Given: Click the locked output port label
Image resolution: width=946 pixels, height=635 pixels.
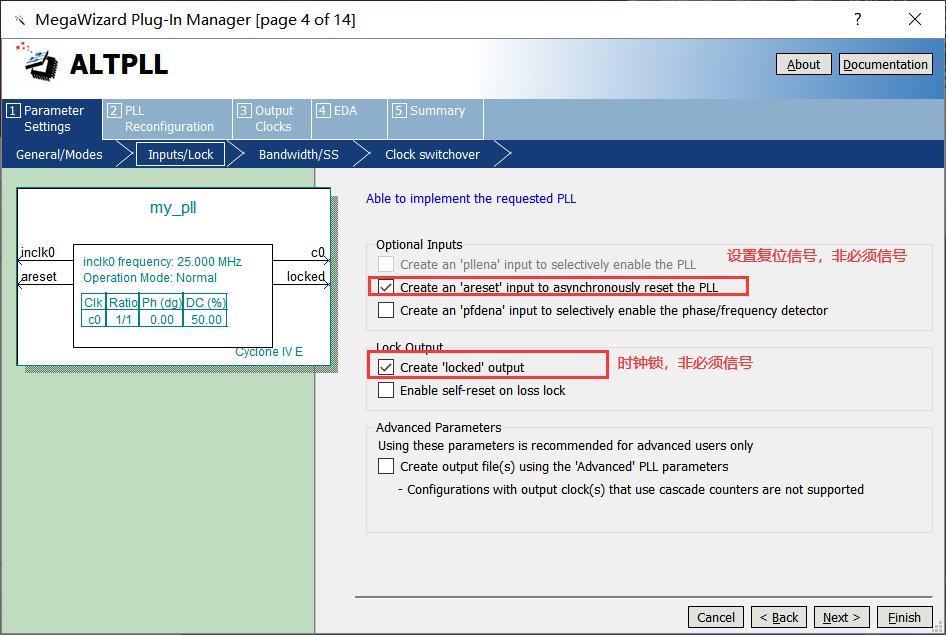Looking at the screenshot, I should pos(305,276).
